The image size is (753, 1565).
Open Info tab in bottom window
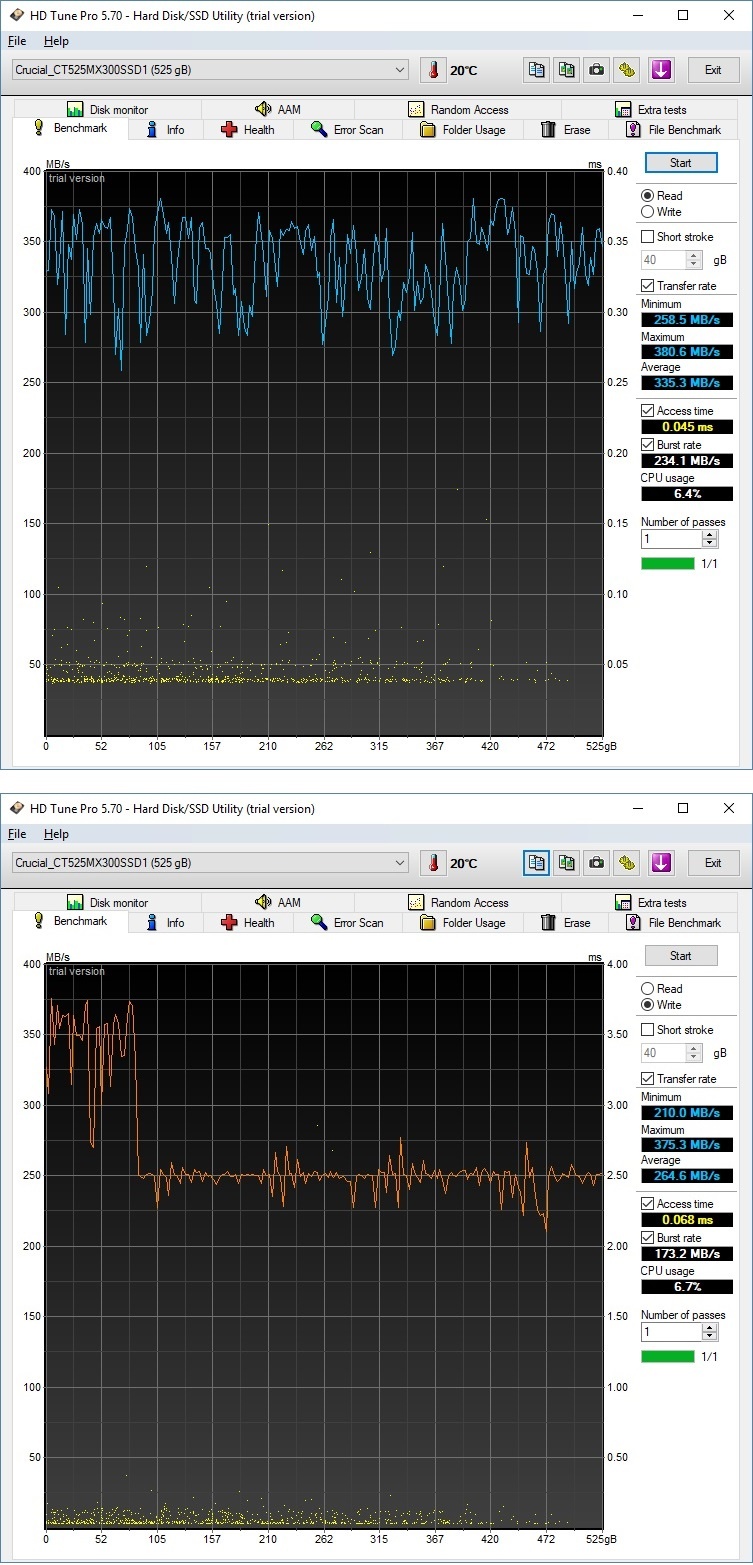[x=166, y=923]
